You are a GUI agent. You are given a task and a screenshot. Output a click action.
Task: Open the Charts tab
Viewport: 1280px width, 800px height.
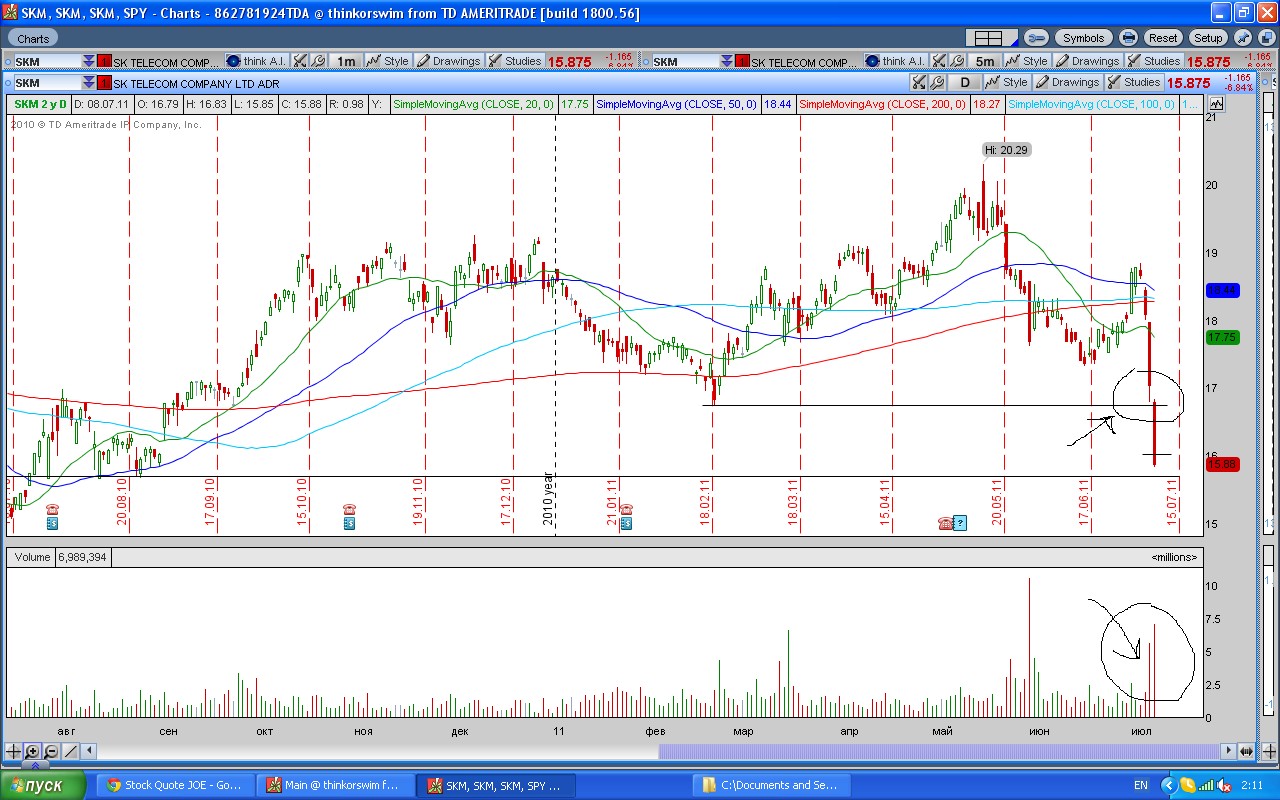pos(33,39)
